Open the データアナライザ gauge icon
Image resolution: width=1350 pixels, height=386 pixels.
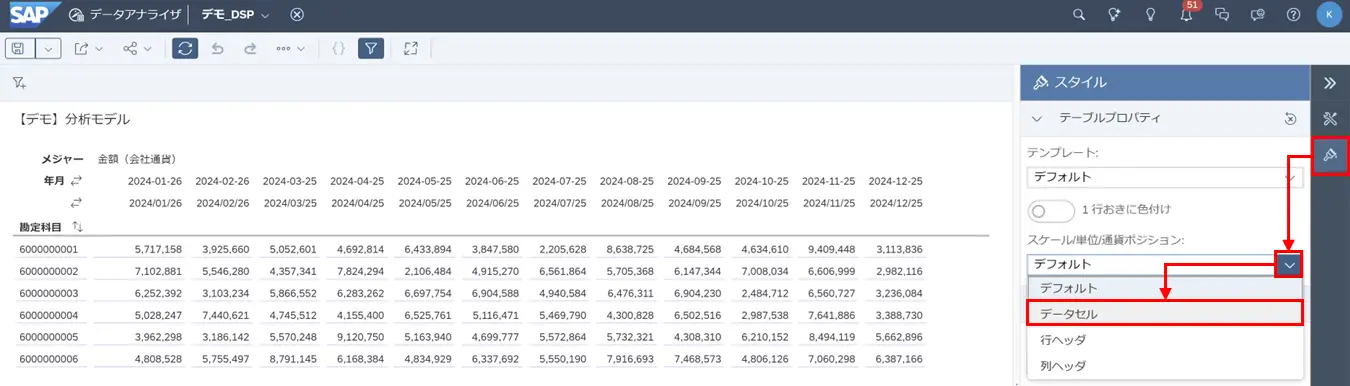76,15
